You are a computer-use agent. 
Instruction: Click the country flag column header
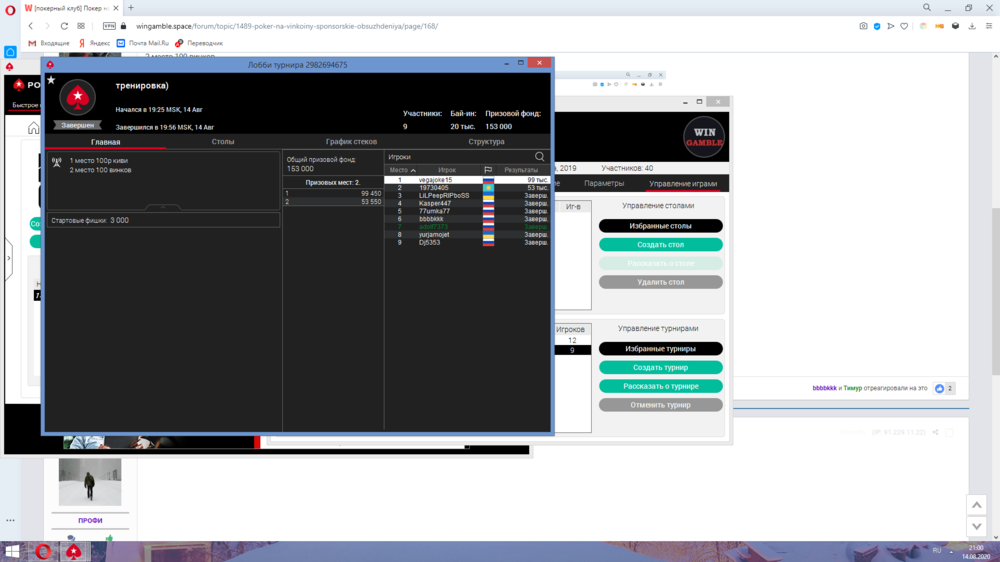click(488, 170)
